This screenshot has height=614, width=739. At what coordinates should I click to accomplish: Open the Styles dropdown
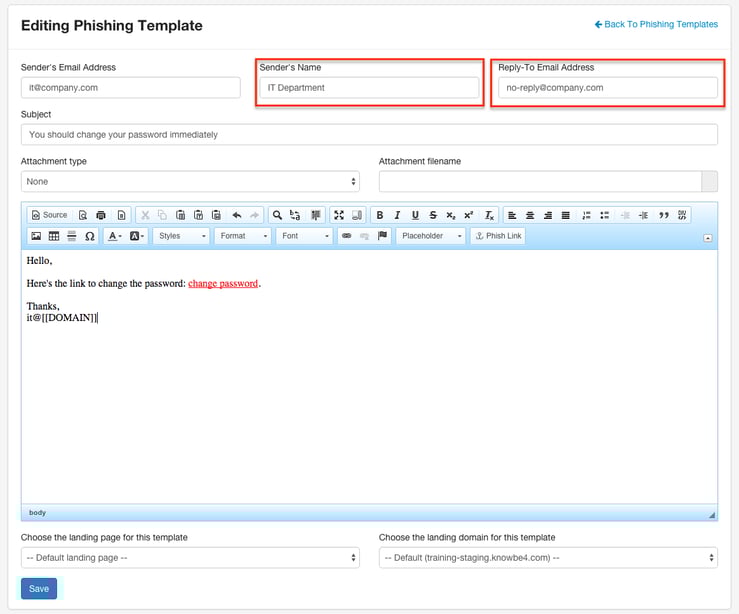(x=182, y=236)
